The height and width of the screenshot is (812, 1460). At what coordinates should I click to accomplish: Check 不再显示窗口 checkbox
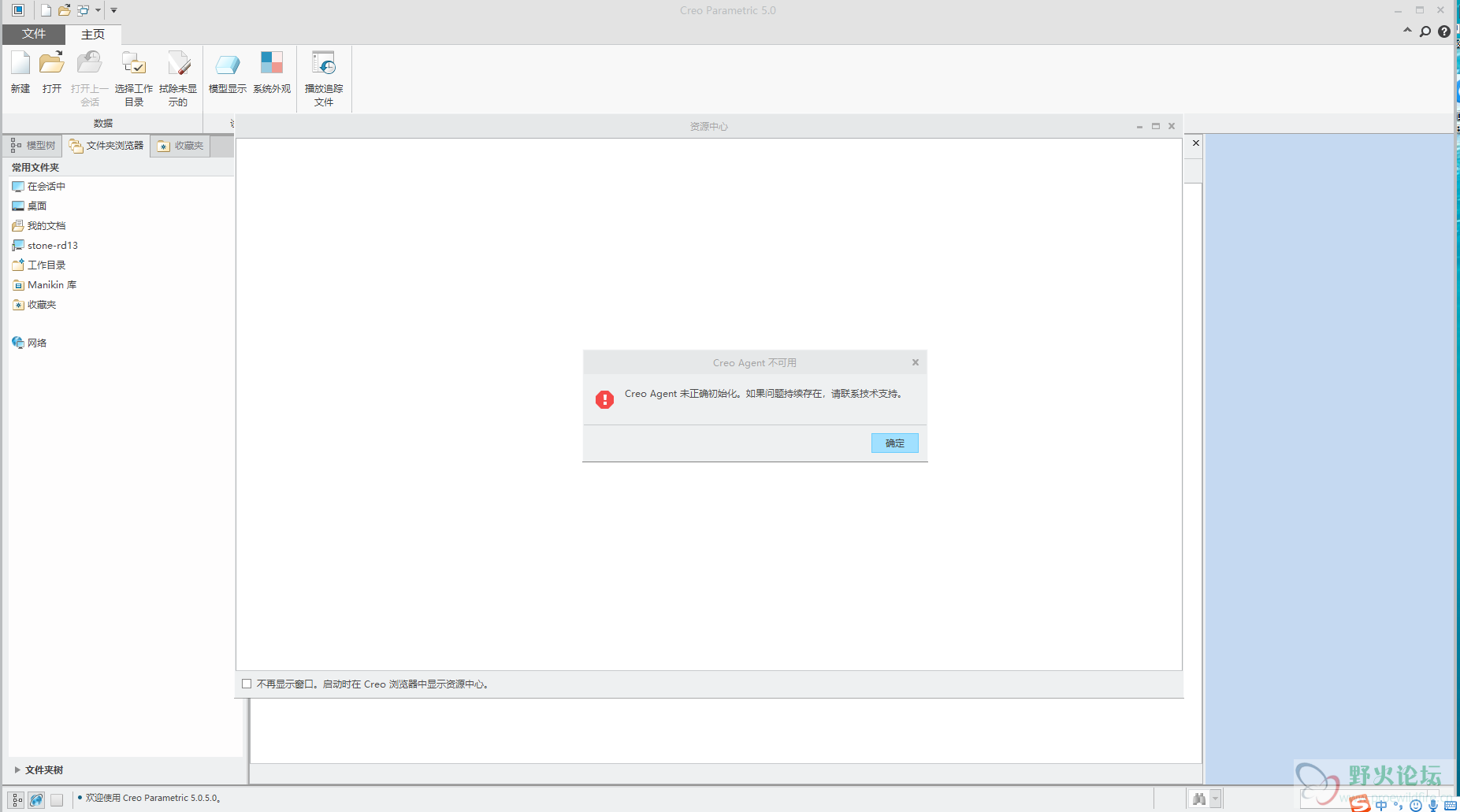(x=247, y=684)
